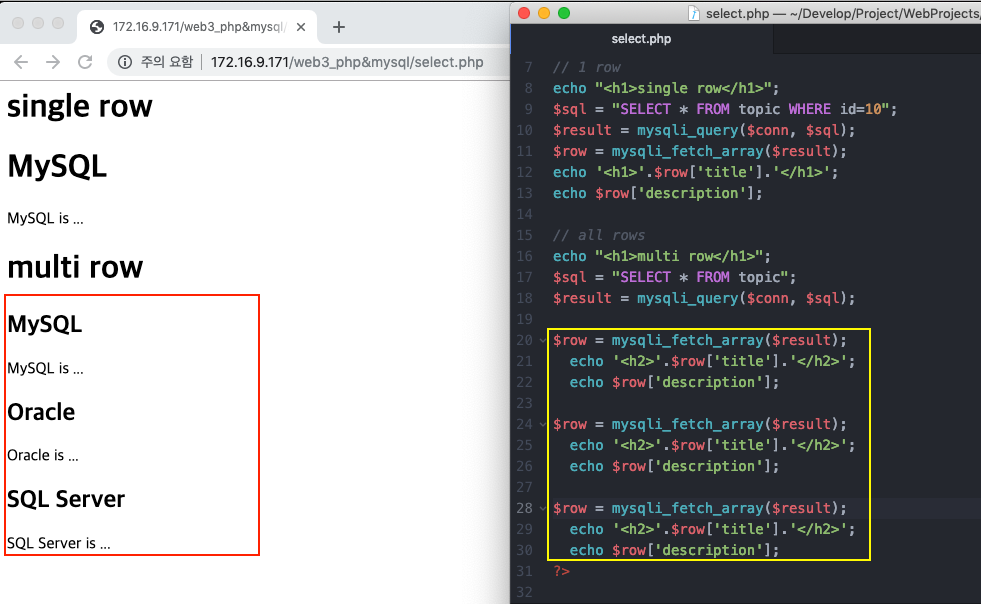Image resolution: width=981 pixels, height=604 pixels.
Task: Click line number 9 in editor gutter
Action: pos(529,109)
